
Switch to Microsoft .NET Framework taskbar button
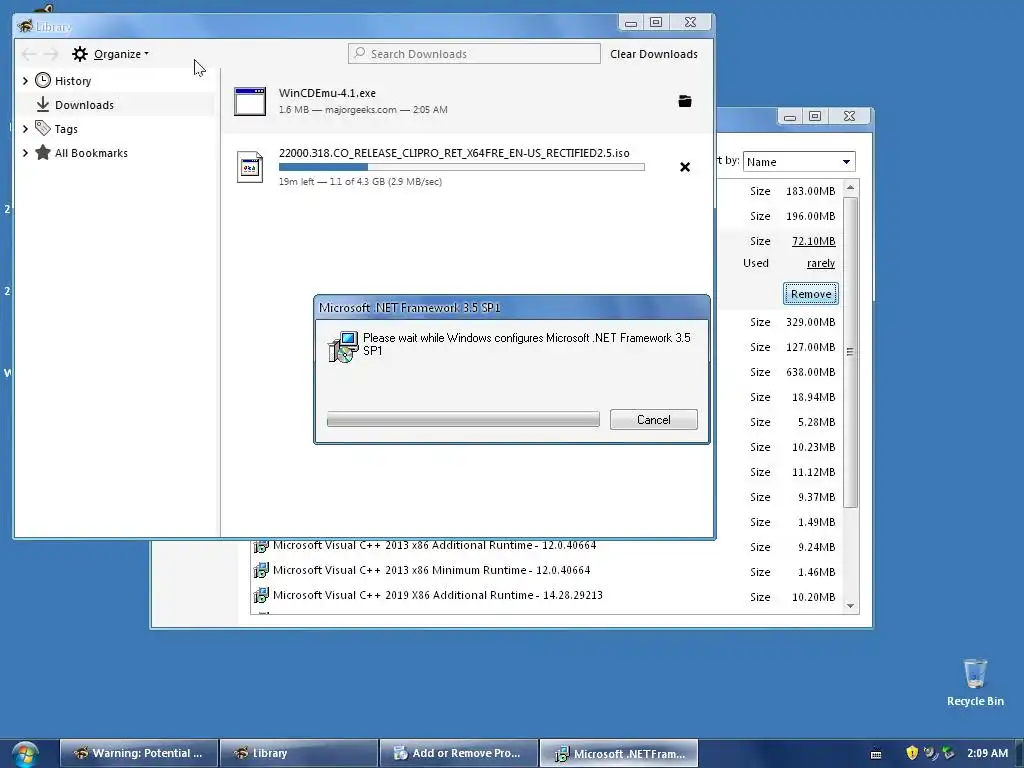coord(618,754)
